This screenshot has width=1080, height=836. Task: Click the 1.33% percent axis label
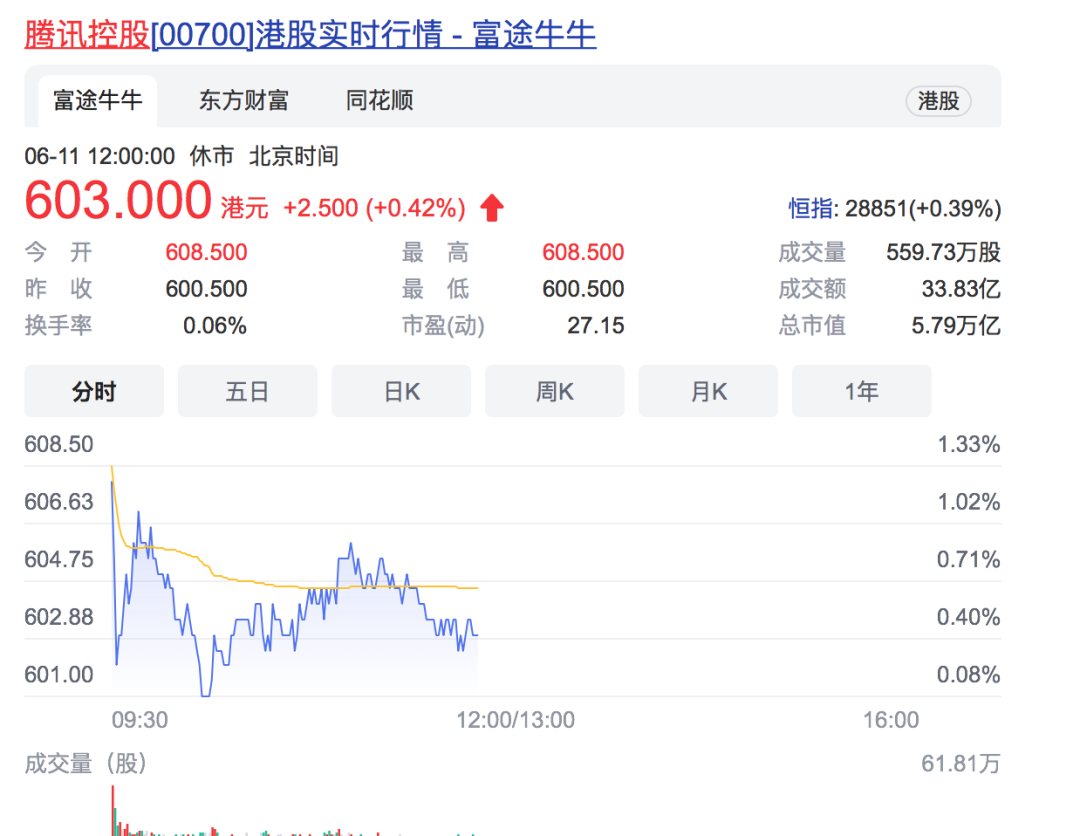(x=968, y=444)
